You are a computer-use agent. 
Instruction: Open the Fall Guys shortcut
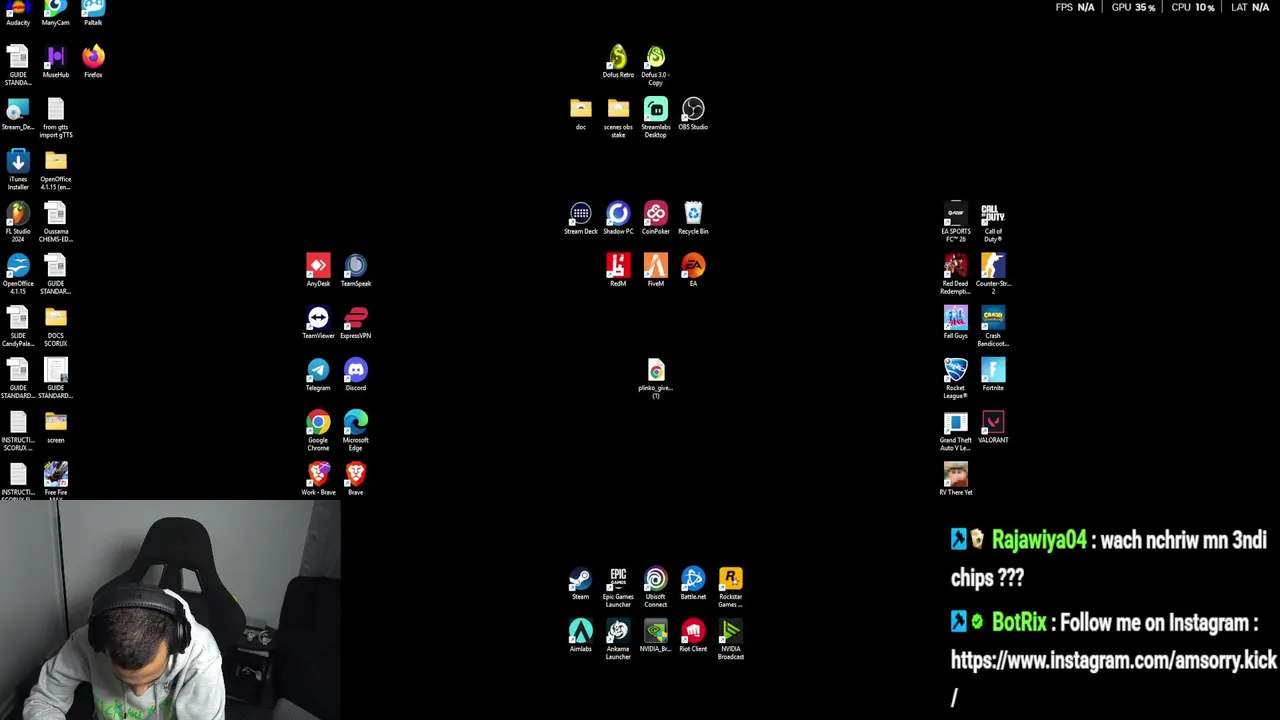956,323
